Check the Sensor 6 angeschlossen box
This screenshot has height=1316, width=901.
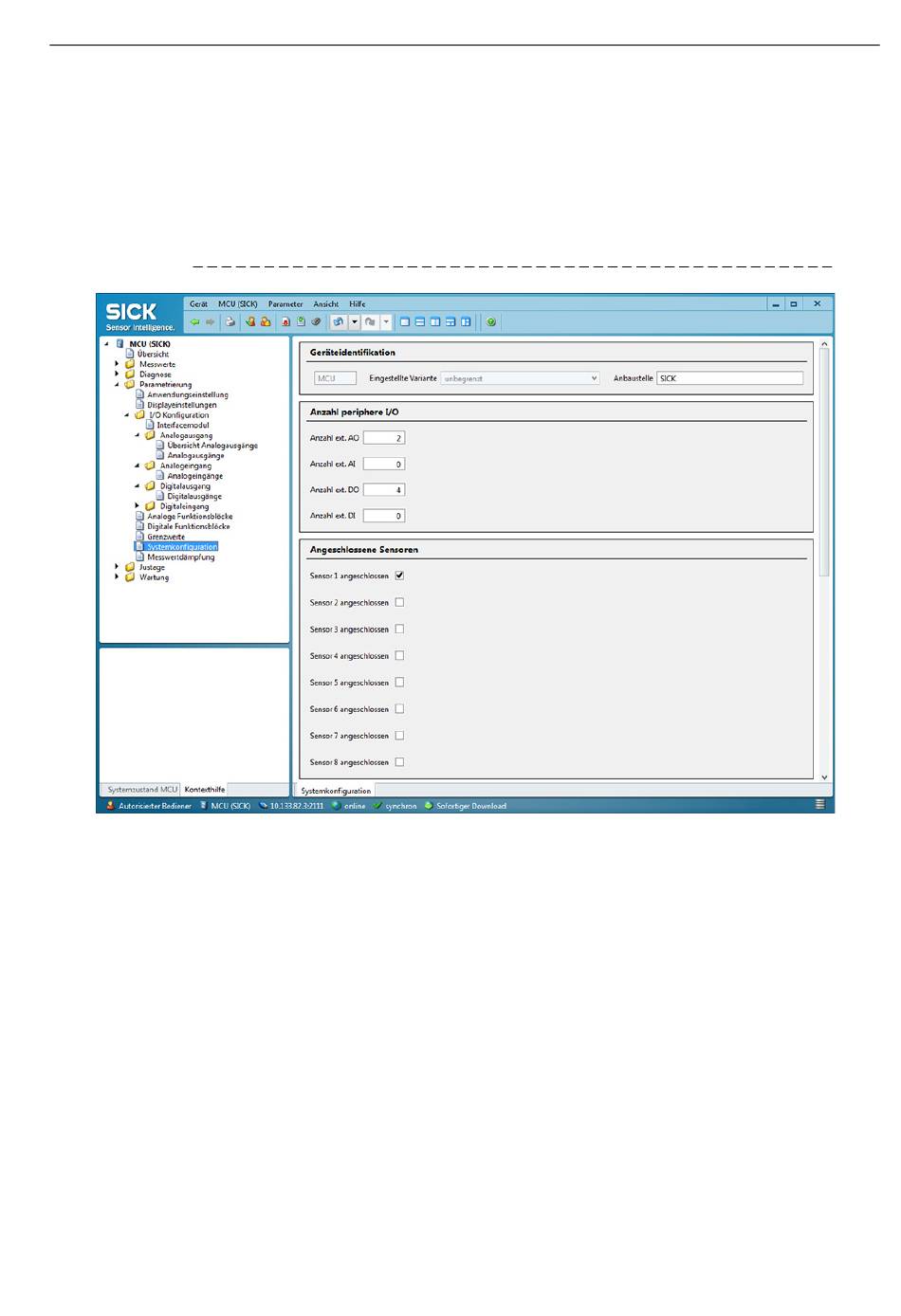click(x=399, y=708)
